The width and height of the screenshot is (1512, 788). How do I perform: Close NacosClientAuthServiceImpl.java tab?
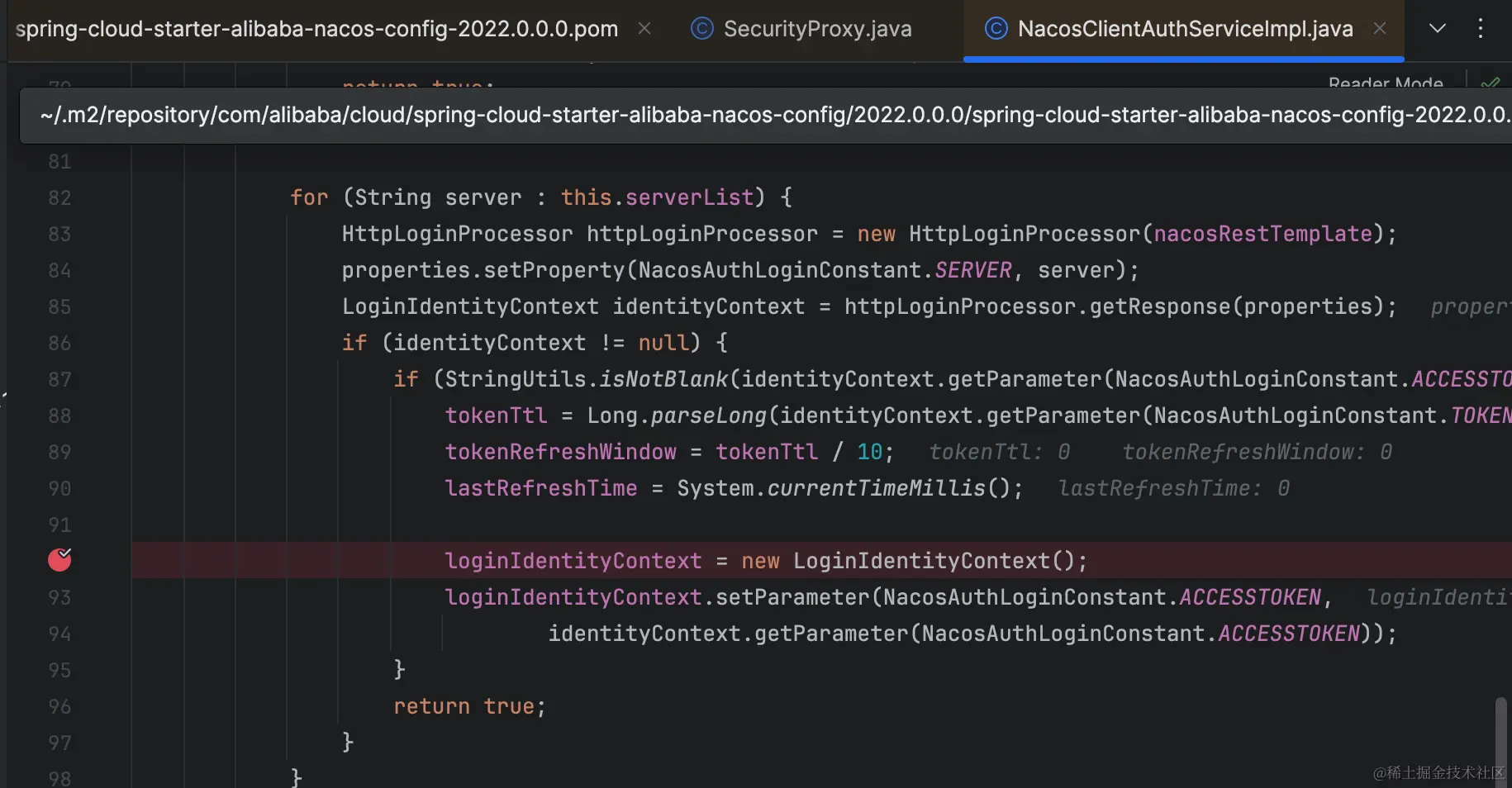point(1380,29)
